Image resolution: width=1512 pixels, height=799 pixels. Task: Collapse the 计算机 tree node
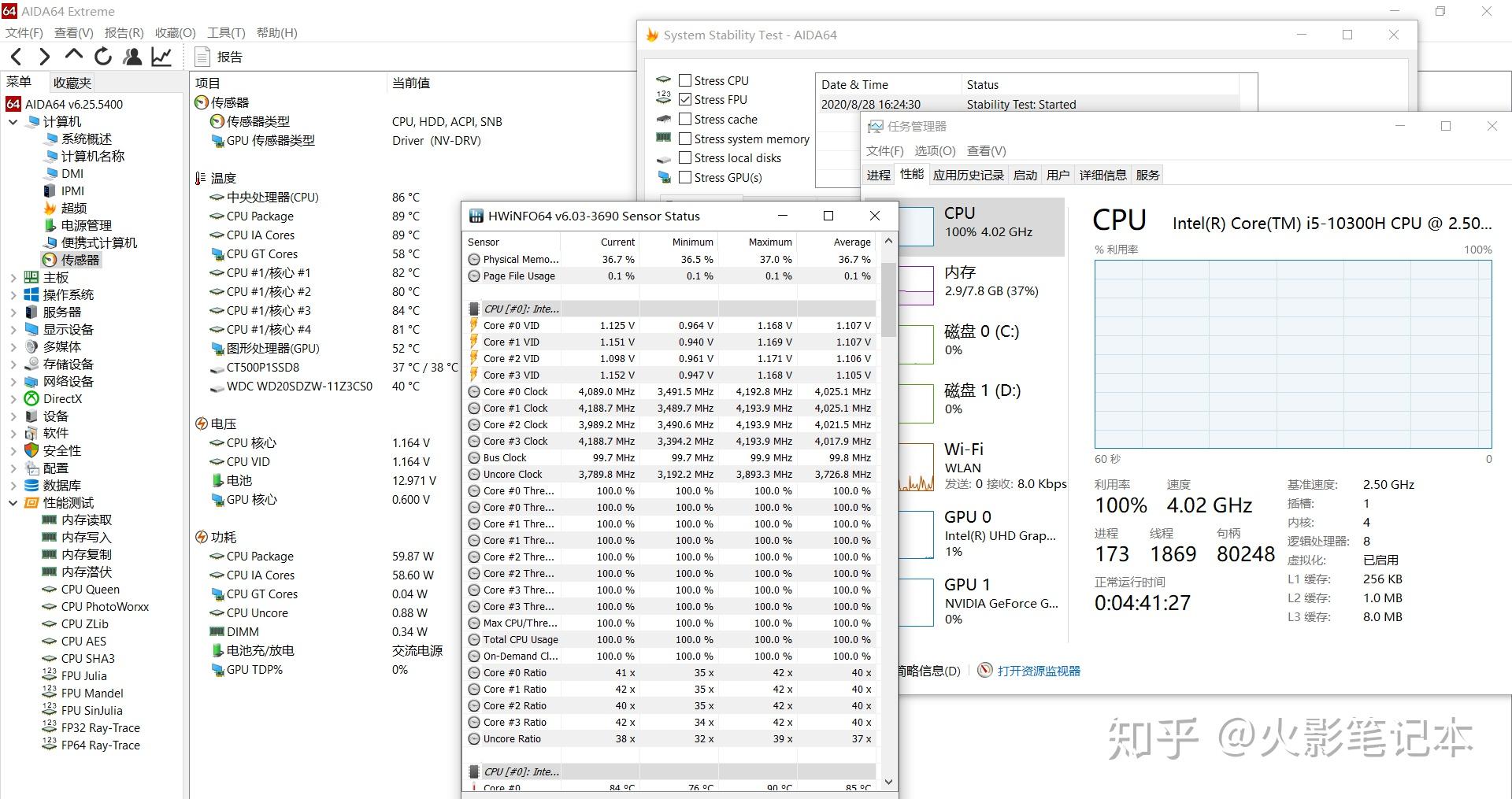click(x=13, y=122)
